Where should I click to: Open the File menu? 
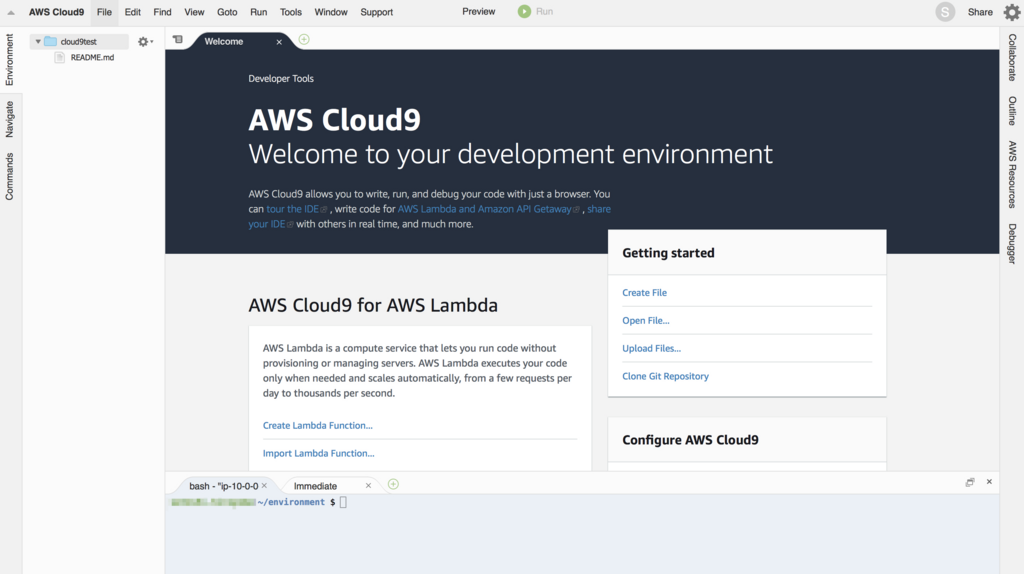[104, 12]
